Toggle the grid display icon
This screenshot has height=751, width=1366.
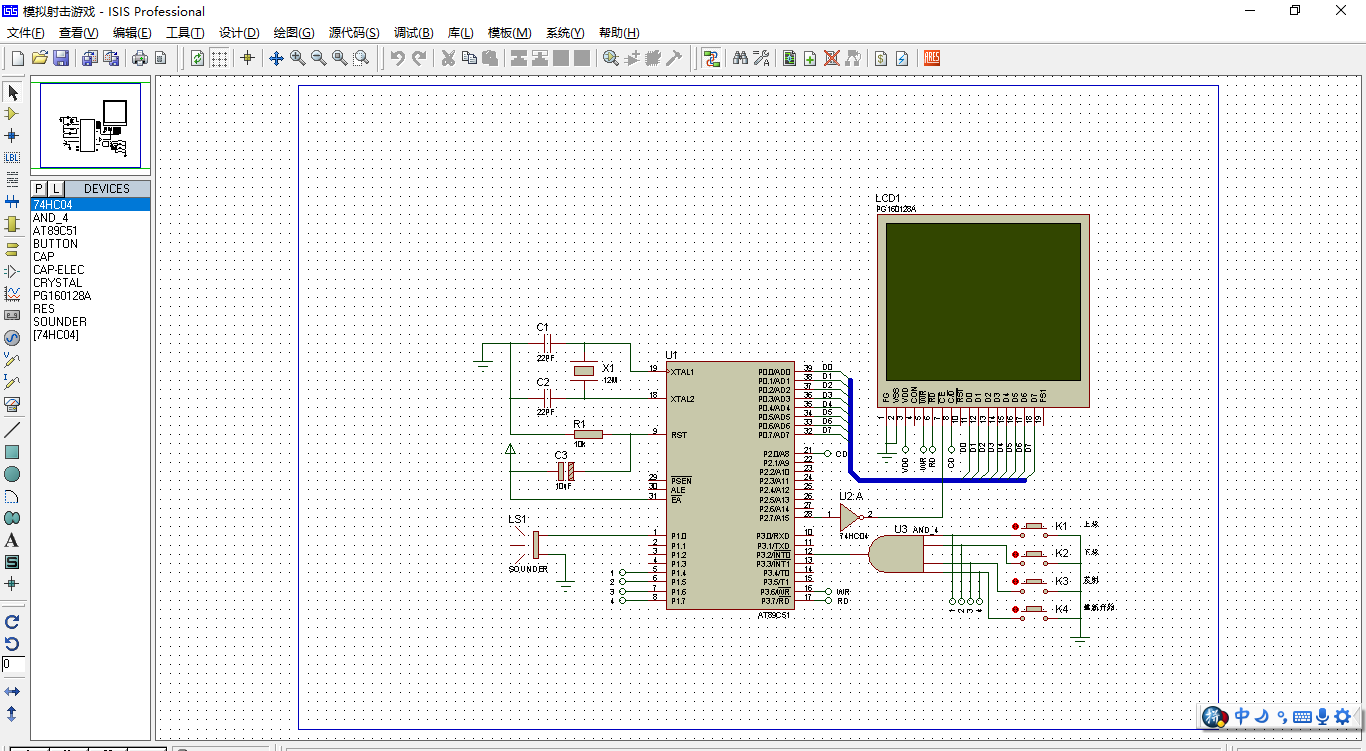coord(219,59)
